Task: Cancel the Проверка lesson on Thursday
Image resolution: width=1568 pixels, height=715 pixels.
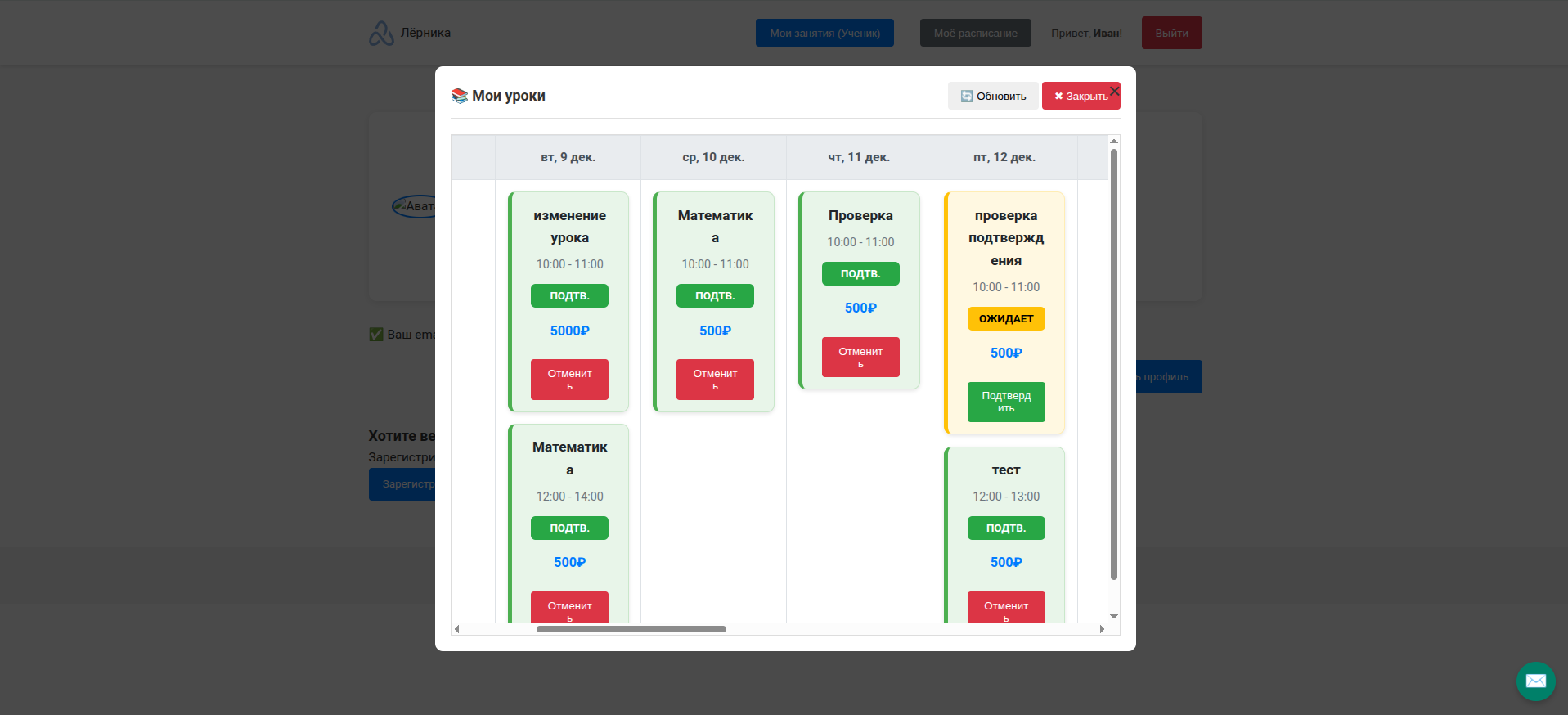Action: point(860,357)
